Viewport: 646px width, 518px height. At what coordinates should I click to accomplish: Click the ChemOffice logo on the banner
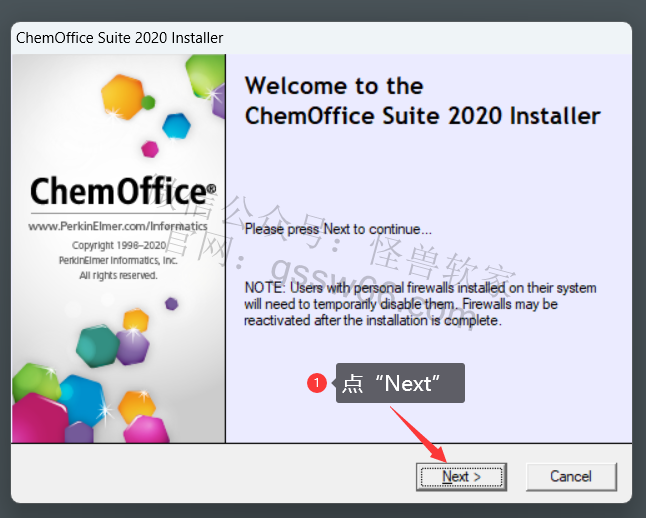coord(123,191)
